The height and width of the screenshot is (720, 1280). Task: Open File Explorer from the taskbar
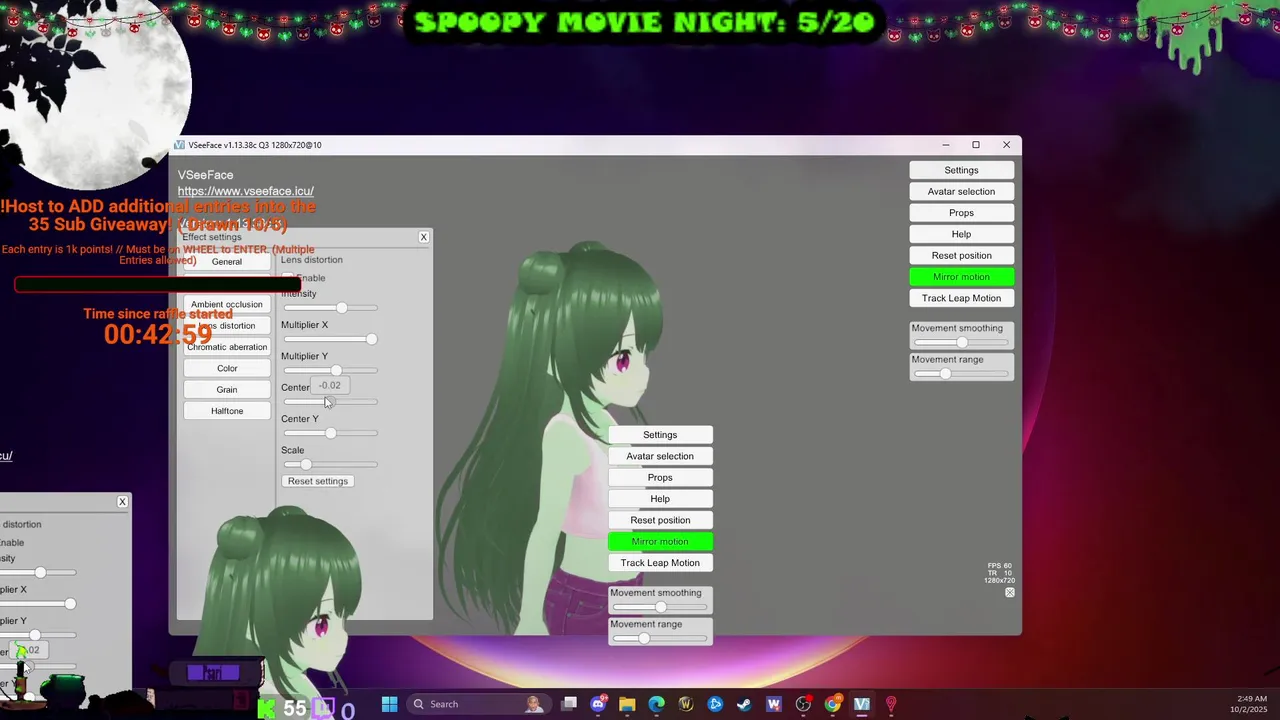[x=627, y=704]
